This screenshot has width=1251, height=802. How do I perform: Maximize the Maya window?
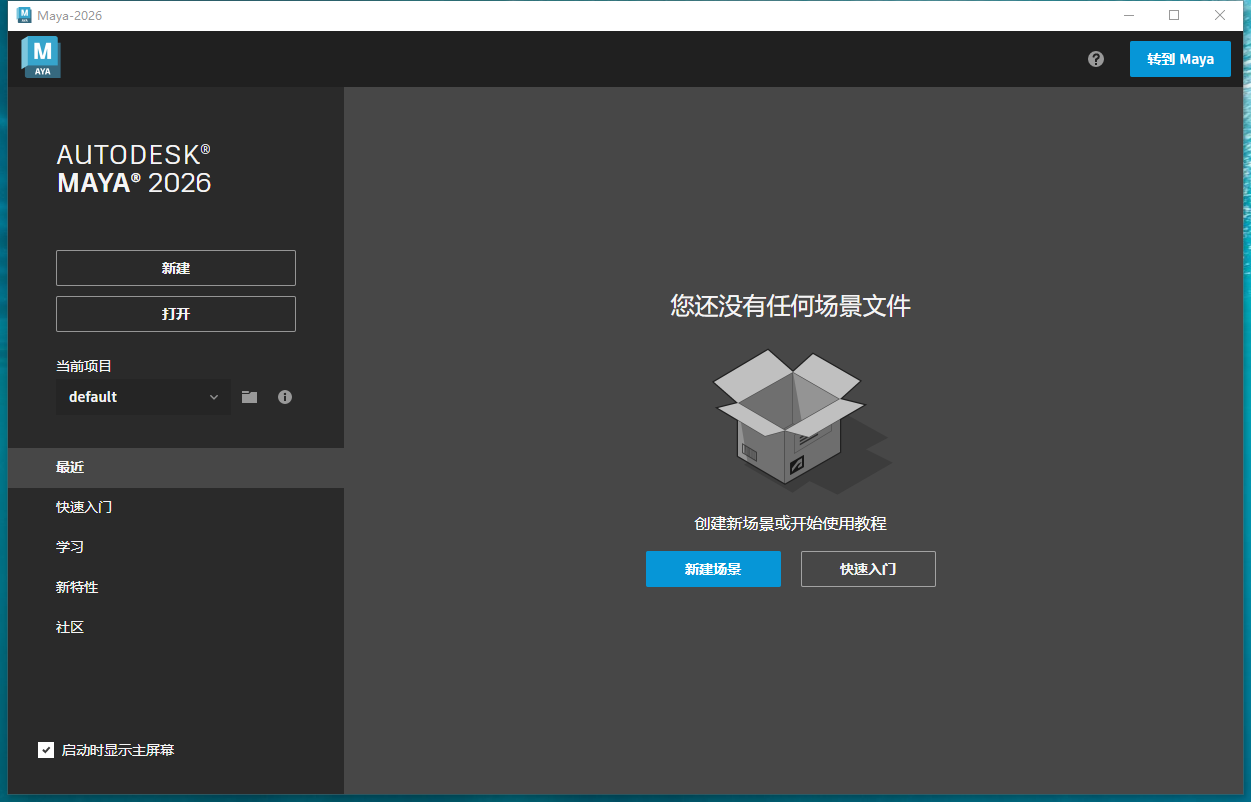[1173, 15]
